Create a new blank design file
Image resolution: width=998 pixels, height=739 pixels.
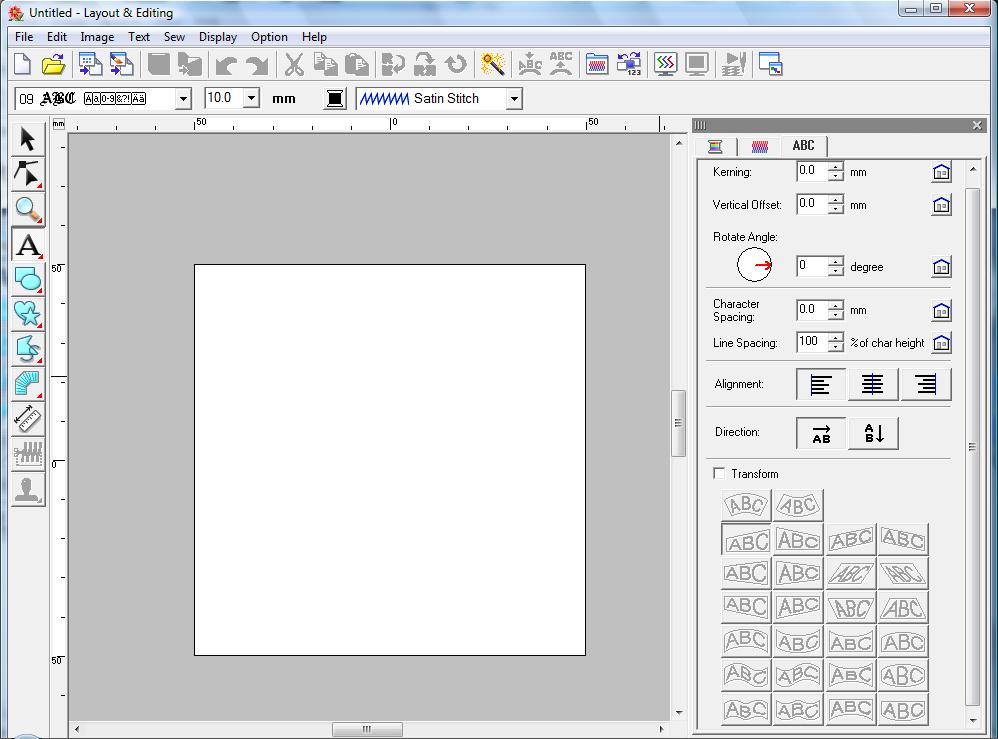pos(23,64)
